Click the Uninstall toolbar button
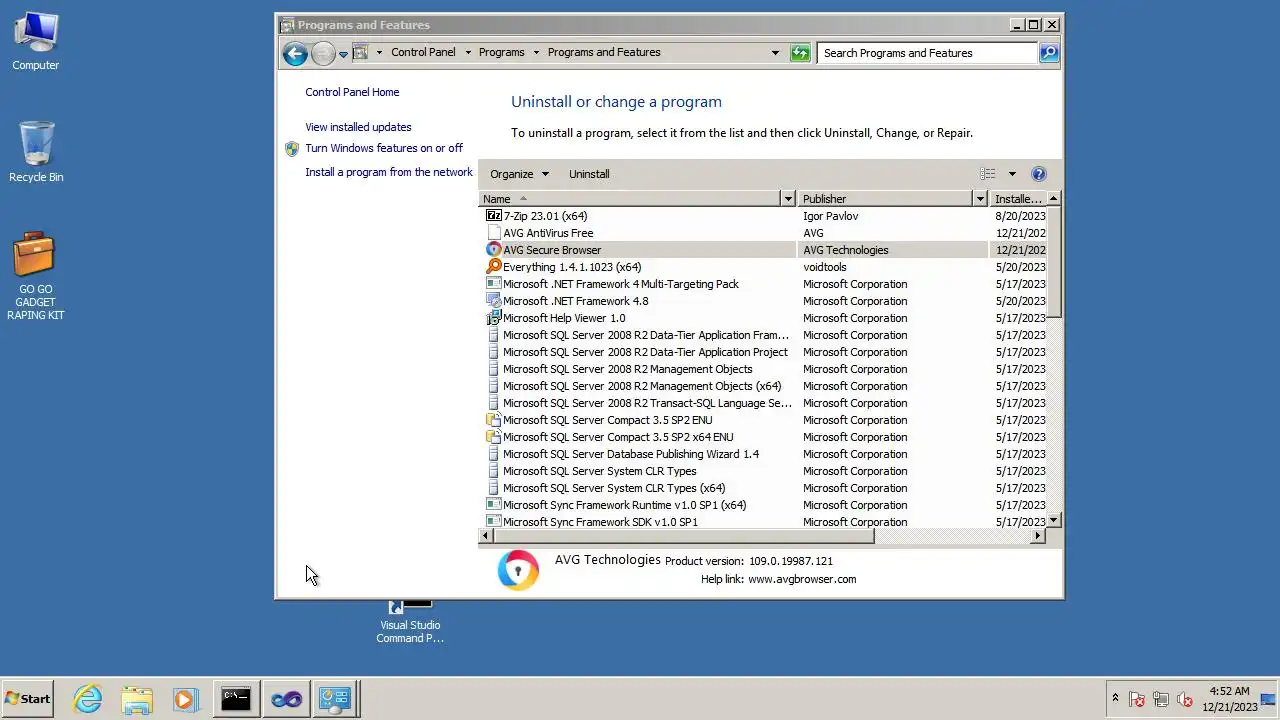The image size is (1280, 720). point(589,174)
